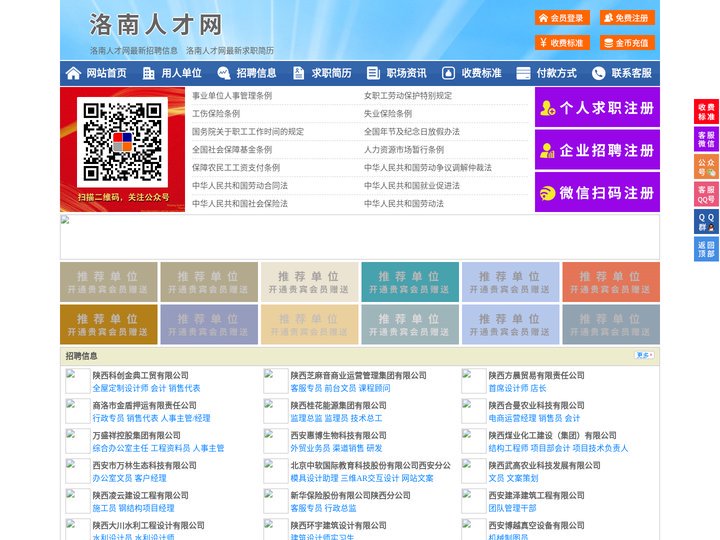Viewport: 720px width, 540px height.
Task: Open company 新华保险股份有限公司陕西分公司
Action: [350, 495]
